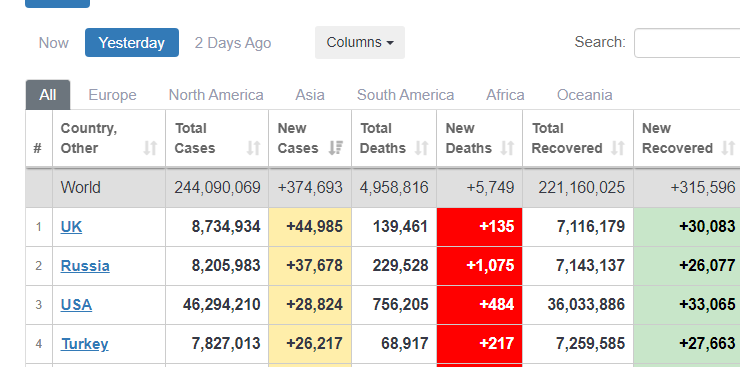Toggle New Cases sort order icon
The image size is (740, 367).
(x=336, y=148)
